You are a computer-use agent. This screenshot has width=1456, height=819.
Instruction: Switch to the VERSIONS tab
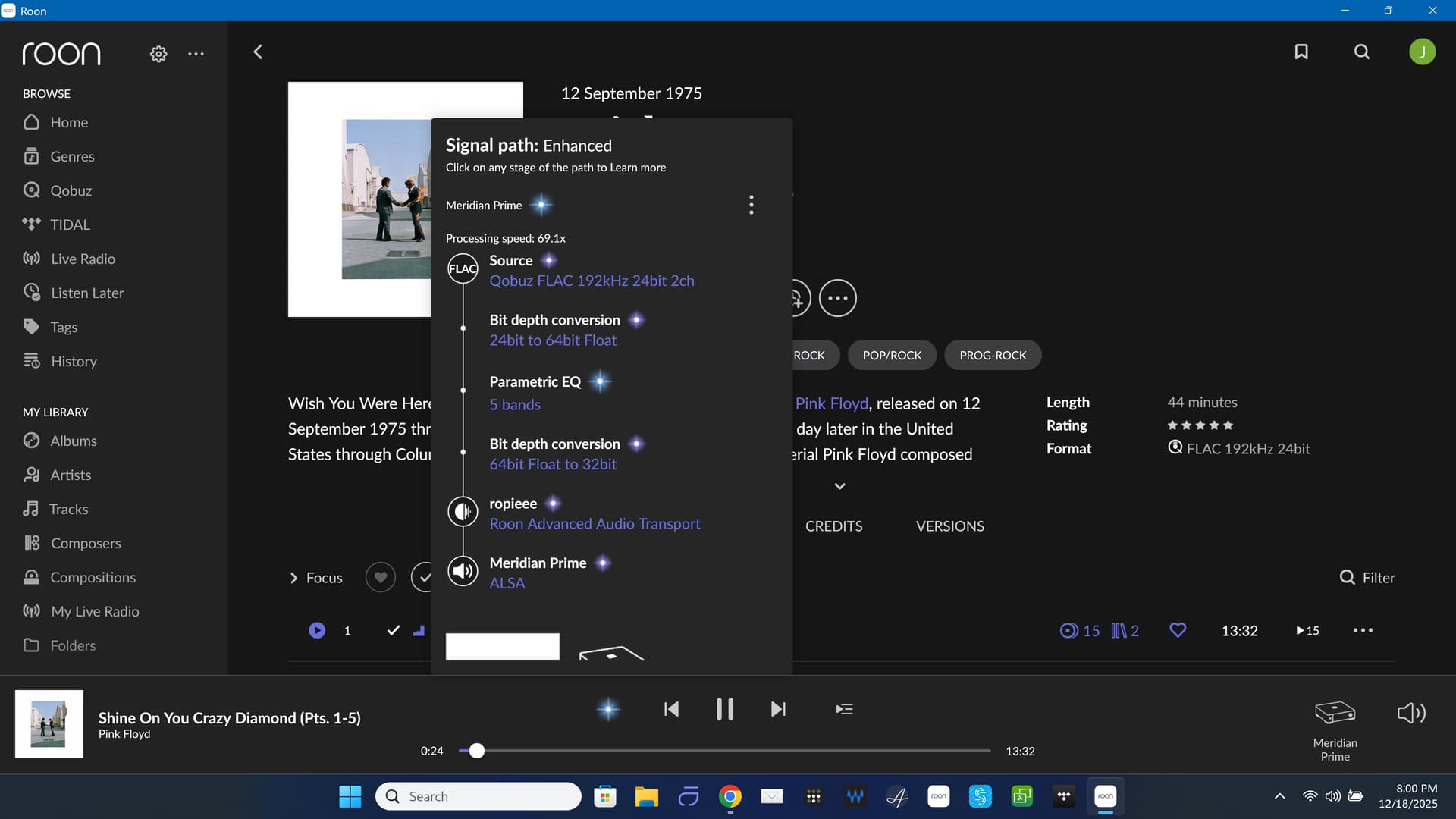click(x=949, y=526)
